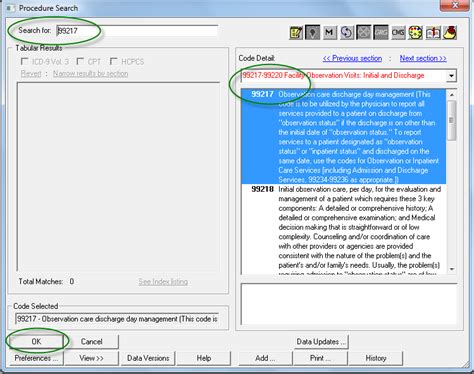Click the greyed map pin toolbar icon

click(312, 33)
